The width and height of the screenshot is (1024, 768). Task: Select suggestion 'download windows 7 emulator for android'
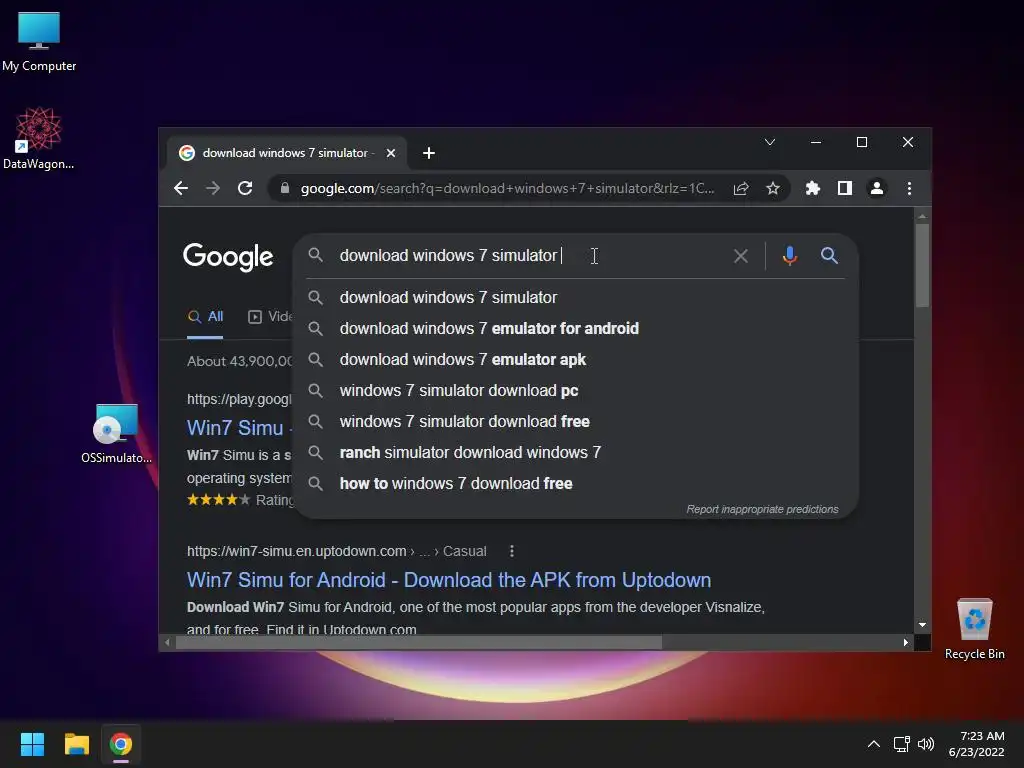(x=576, y=328)
